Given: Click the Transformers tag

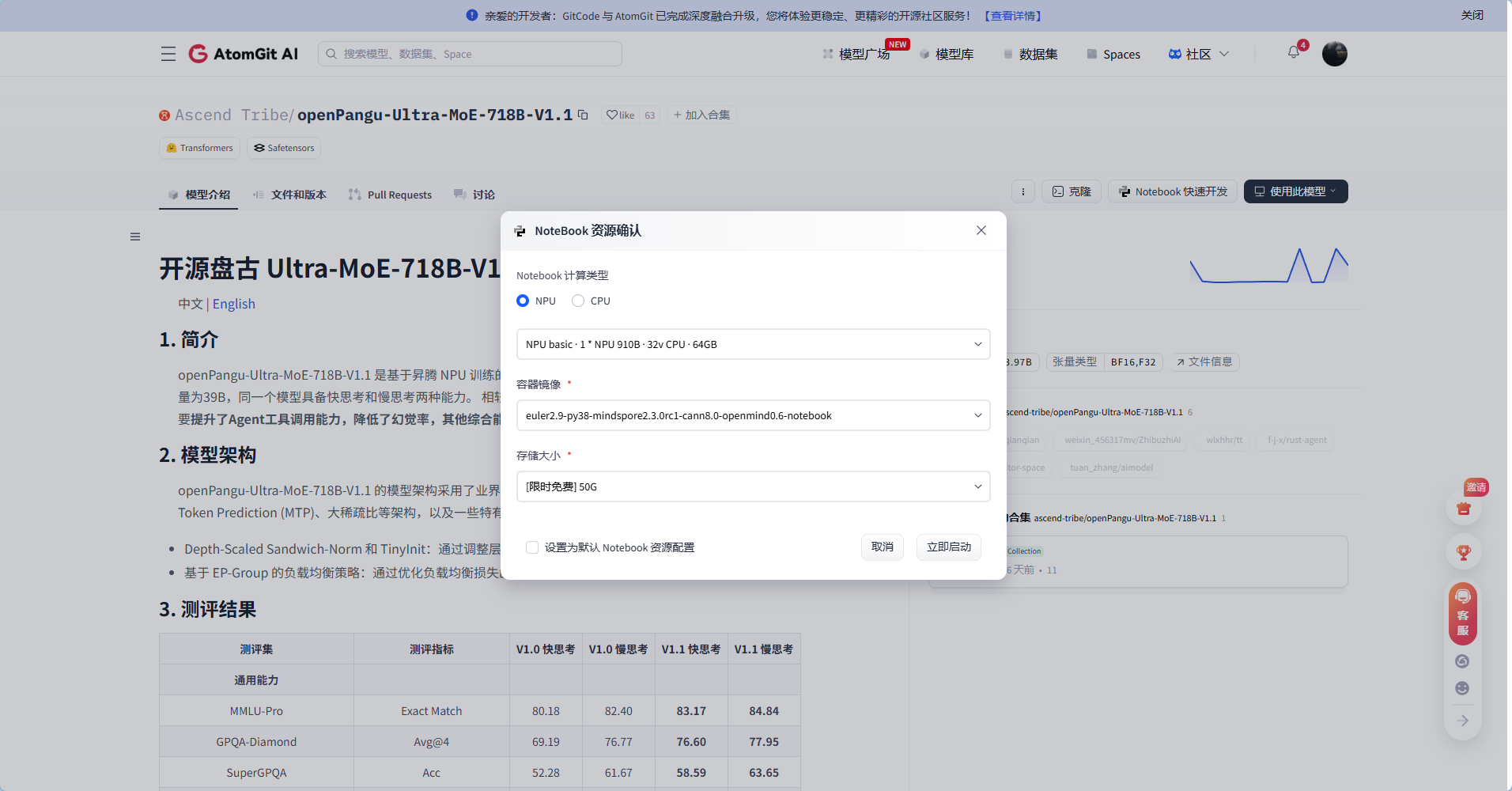Looking at the screenshot, I should click(199, 148).
